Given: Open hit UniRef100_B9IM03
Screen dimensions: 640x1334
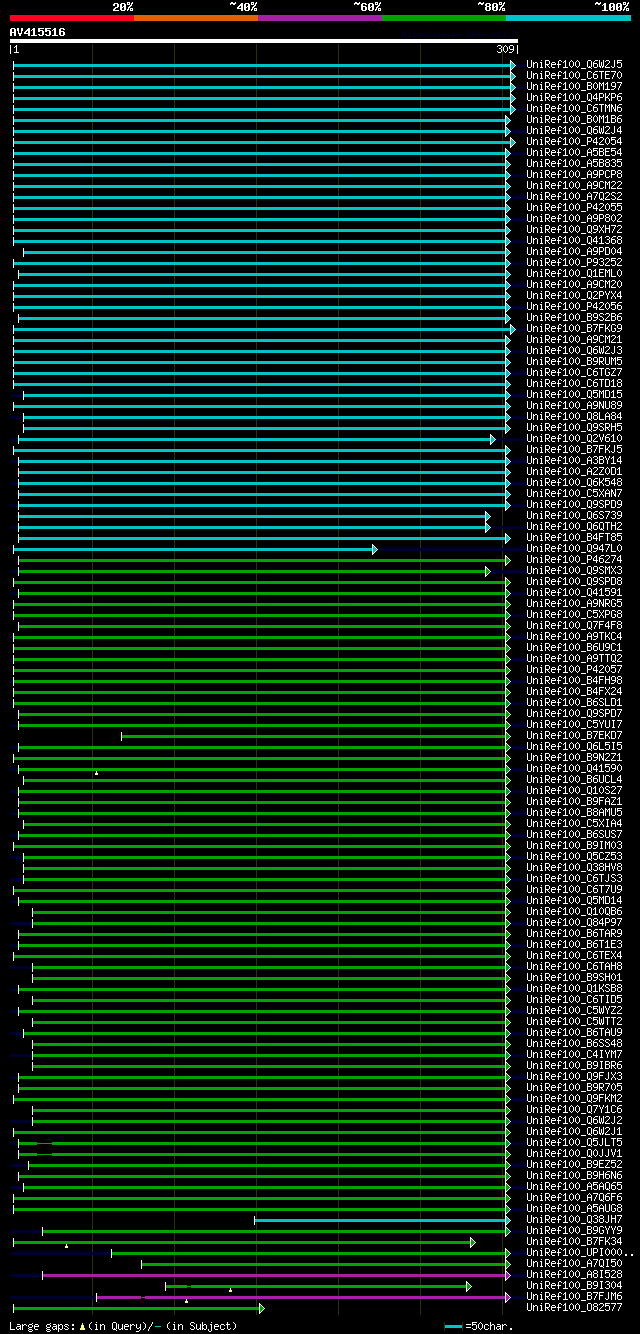Looking at the screenshot, I should click(574, 845).
